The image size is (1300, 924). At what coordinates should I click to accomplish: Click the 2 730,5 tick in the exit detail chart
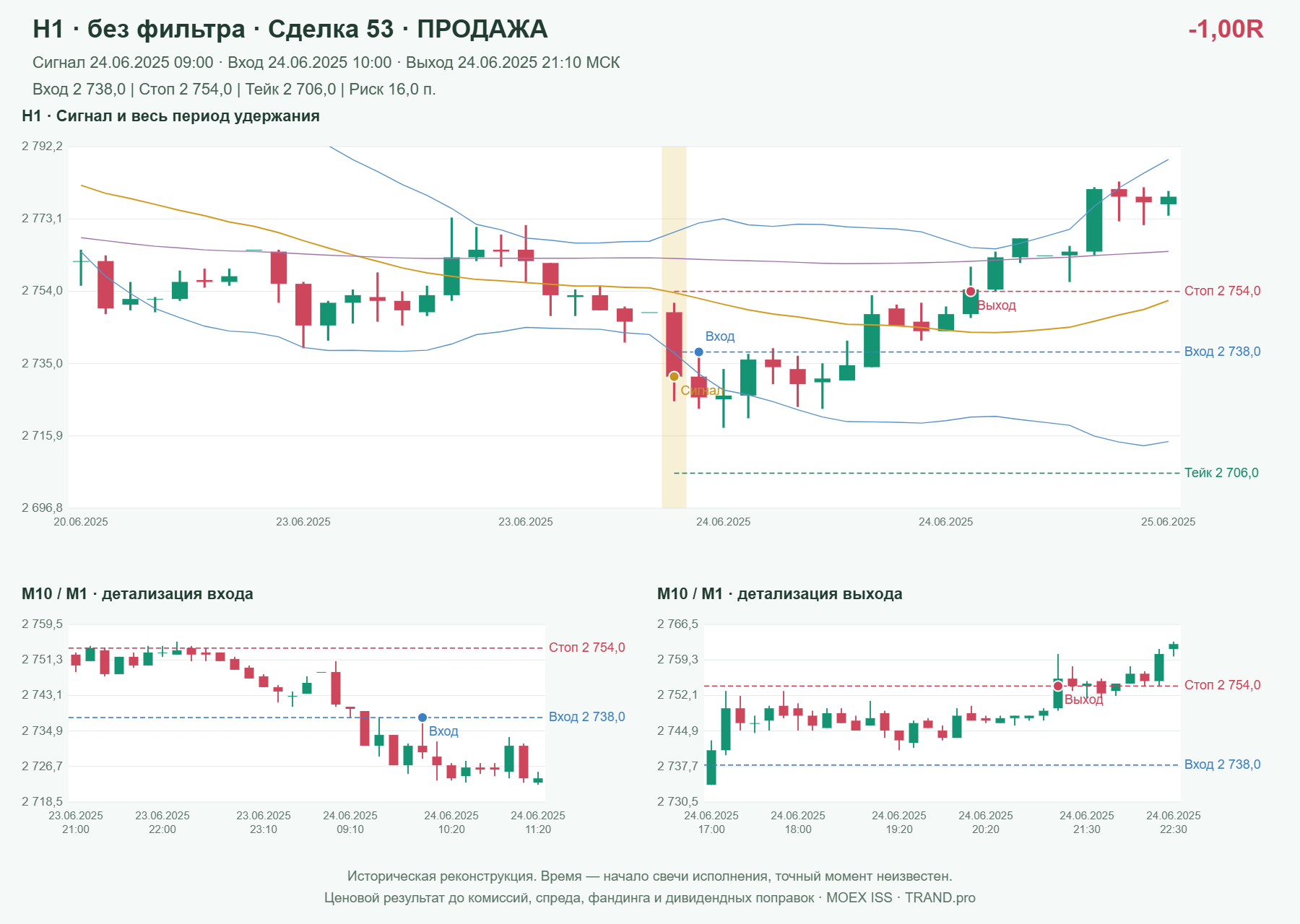[677, 801]
